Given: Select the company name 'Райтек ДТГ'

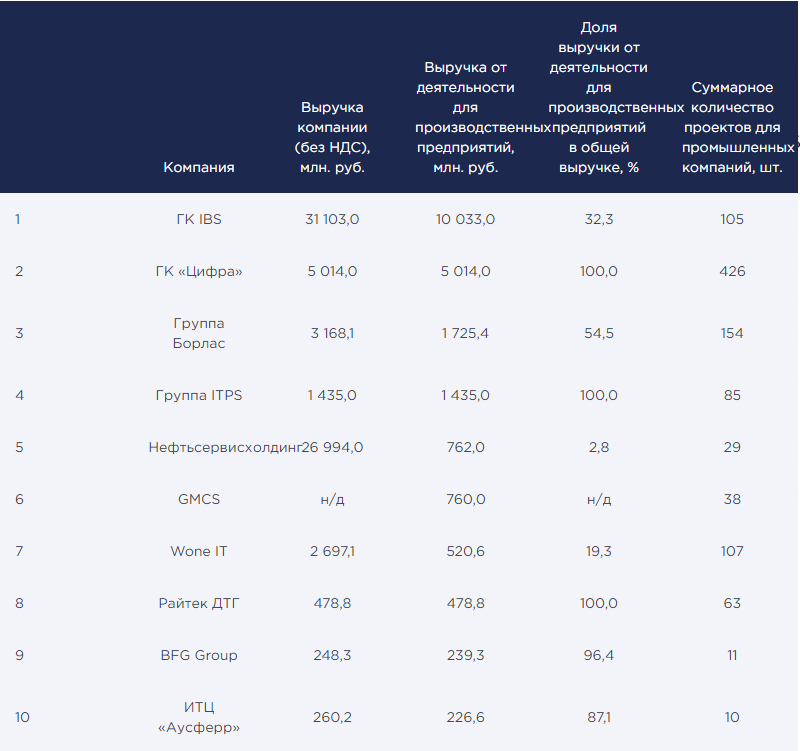Looking at the screenshot, I should 198,604.
